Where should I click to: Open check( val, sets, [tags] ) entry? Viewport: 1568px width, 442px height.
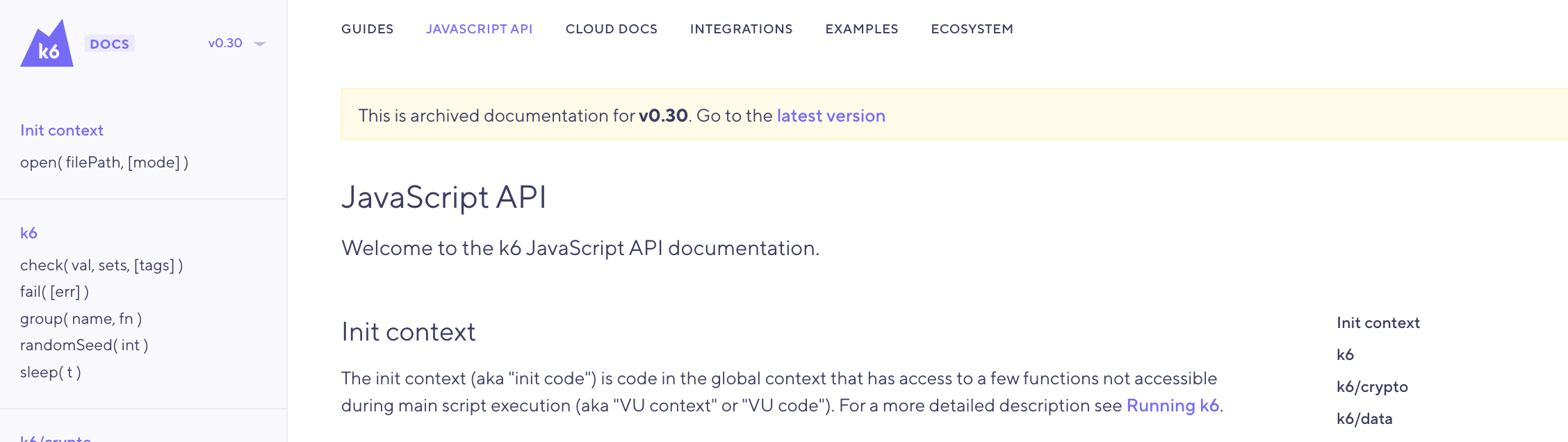101,265
